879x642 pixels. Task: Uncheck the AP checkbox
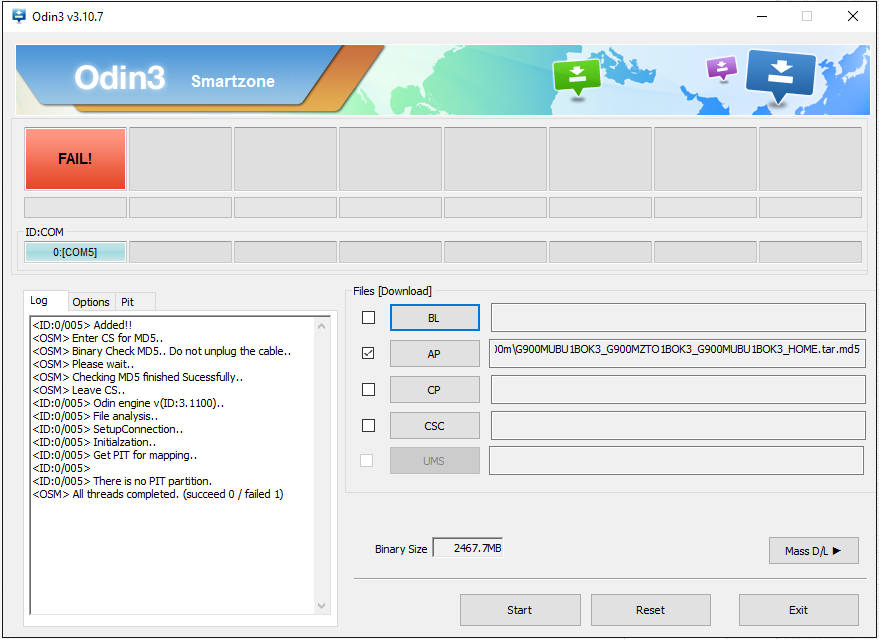pyautogui.click(x=368, y=353)
